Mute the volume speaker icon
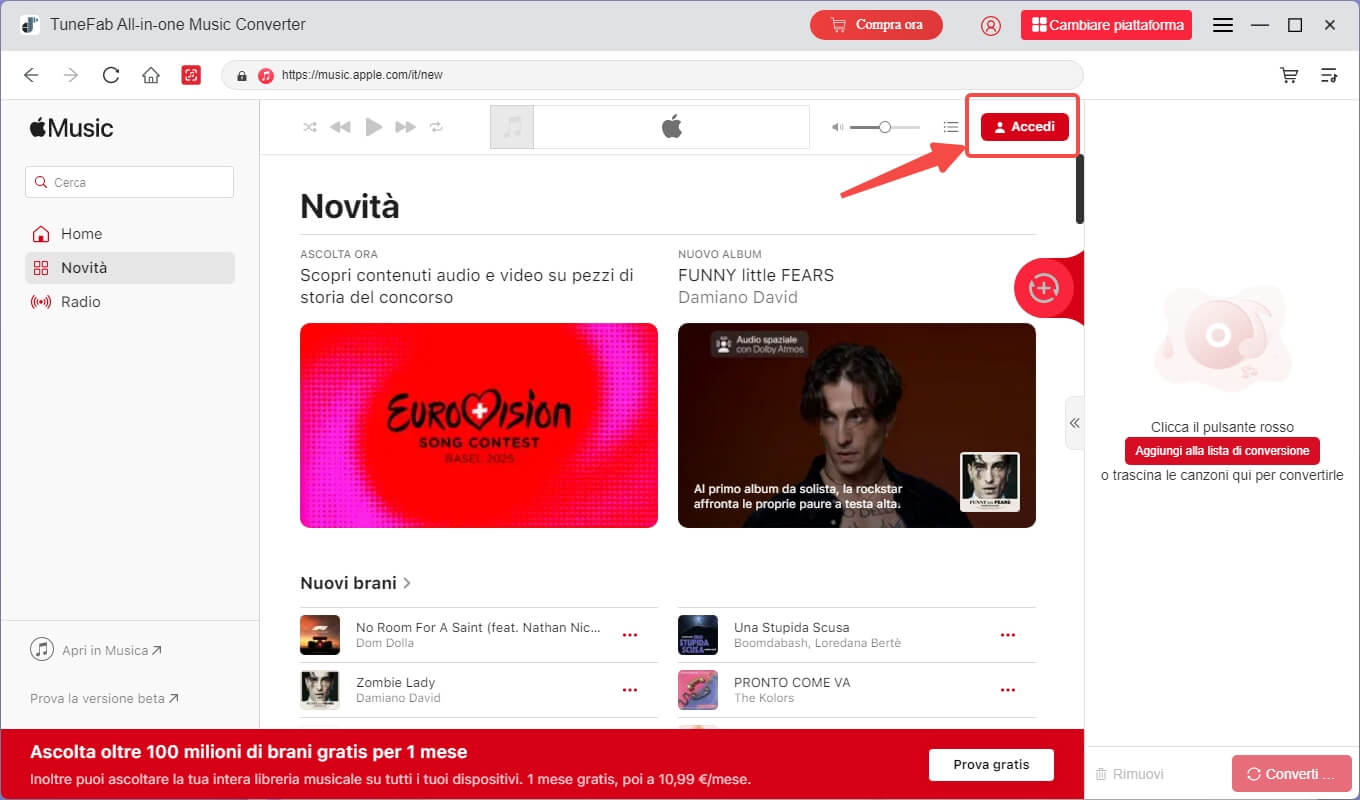Screen dimensions: 1360x800 pos(838,127)
